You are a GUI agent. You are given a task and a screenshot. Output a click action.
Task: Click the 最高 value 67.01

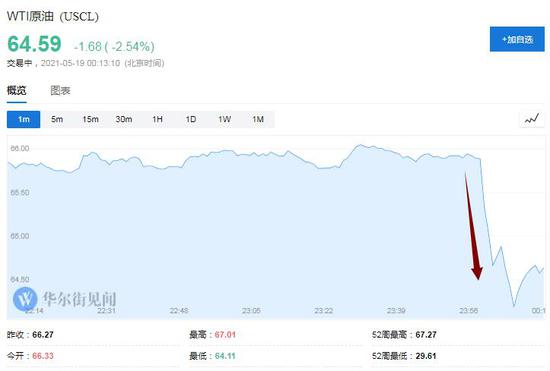pyautogui.click(x=225, y=335)
